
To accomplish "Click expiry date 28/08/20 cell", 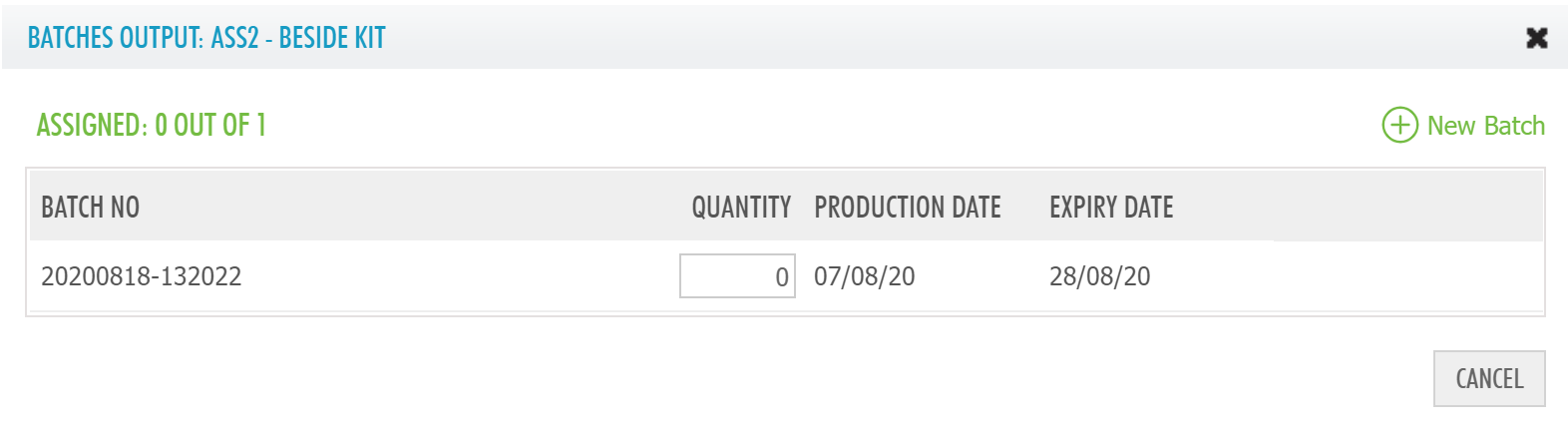I will (1099, 276).
